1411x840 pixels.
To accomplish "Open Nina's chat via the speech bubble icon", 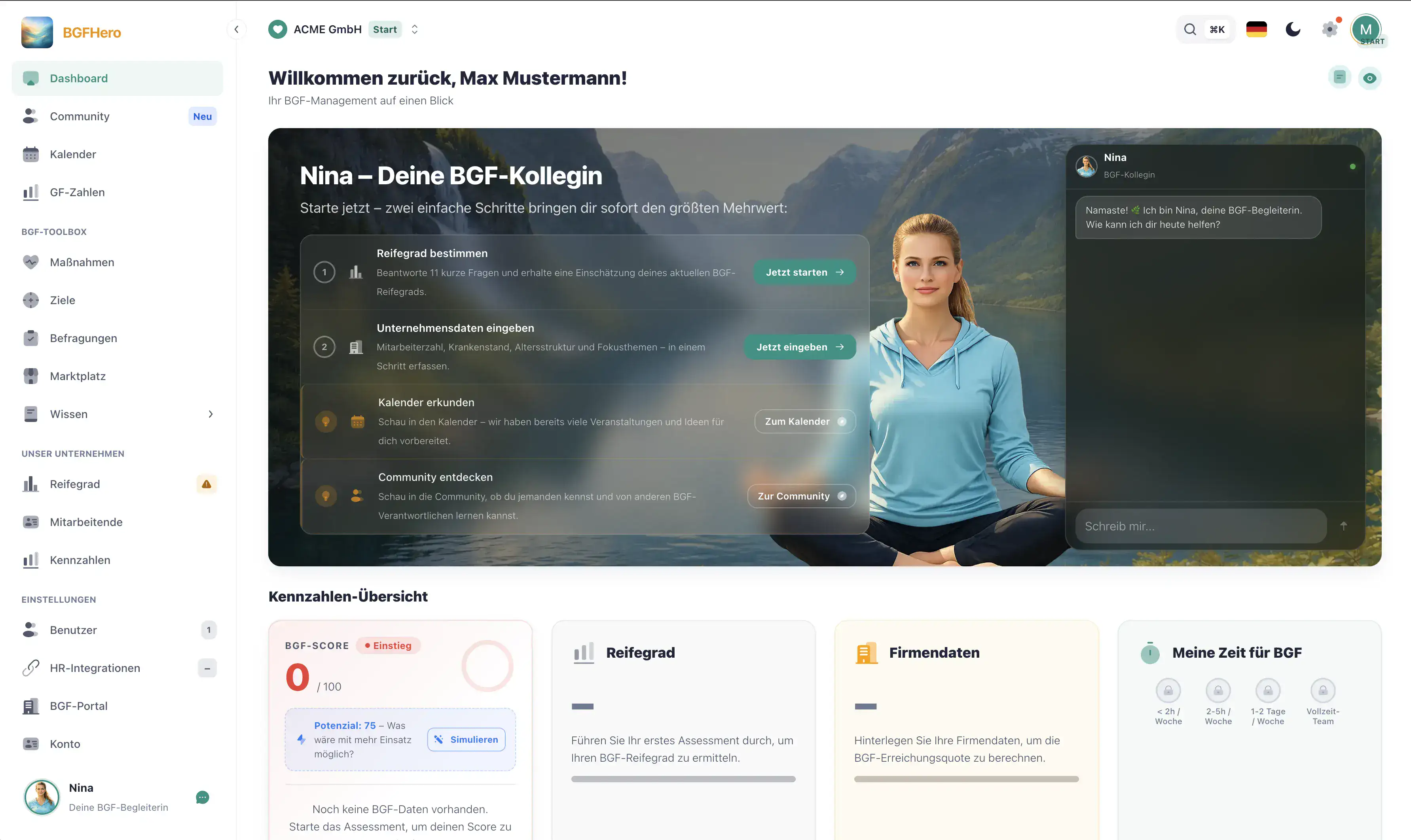I will pyautogui.click(x=202, y=798).
